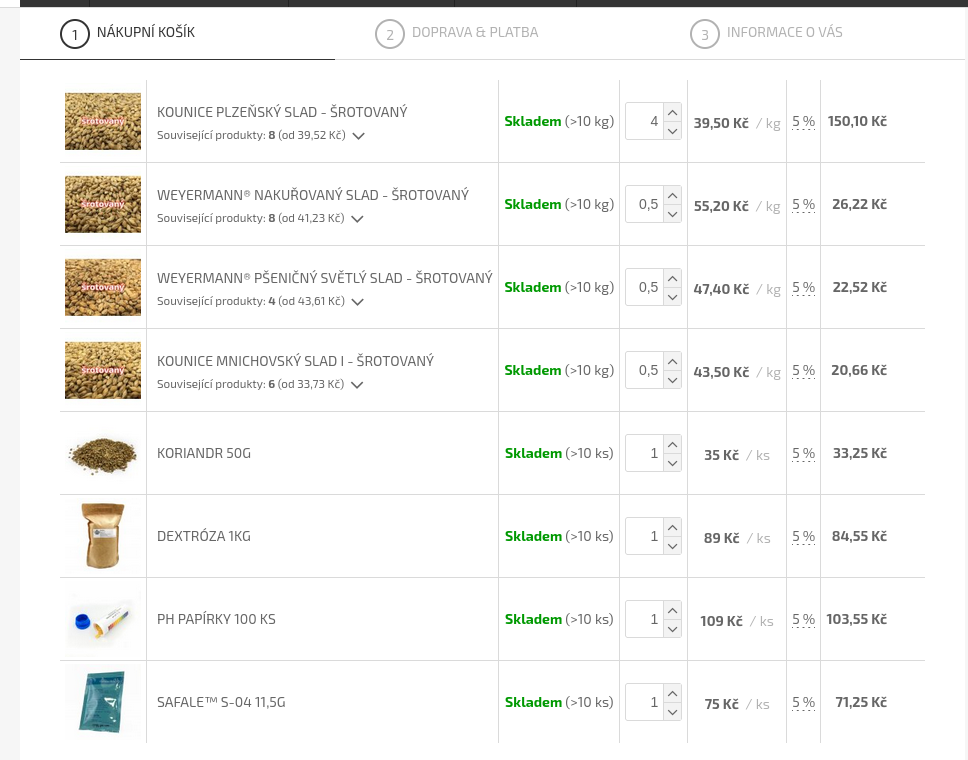Decrease quantity of Safale S-04 yeast
The height and width of the screenshot is (760, 968).
pyautogui.click(x=672, y=712)
